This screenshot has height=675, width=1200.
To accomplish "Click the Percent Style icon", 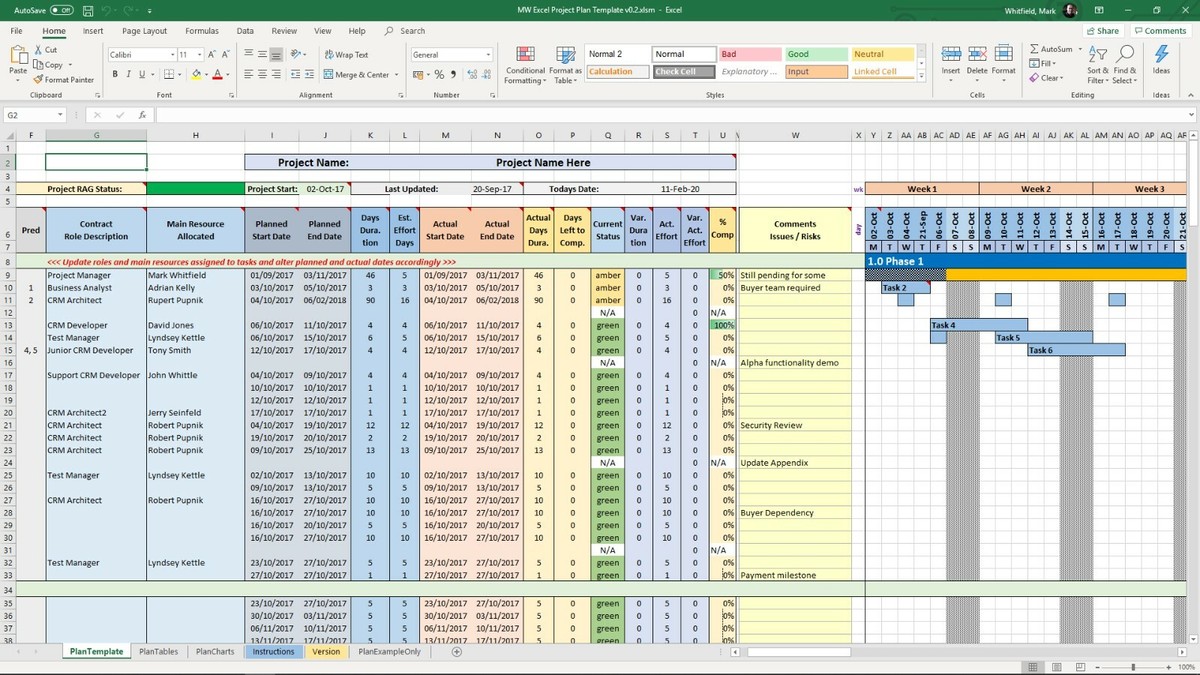I will tap(439, 74).
